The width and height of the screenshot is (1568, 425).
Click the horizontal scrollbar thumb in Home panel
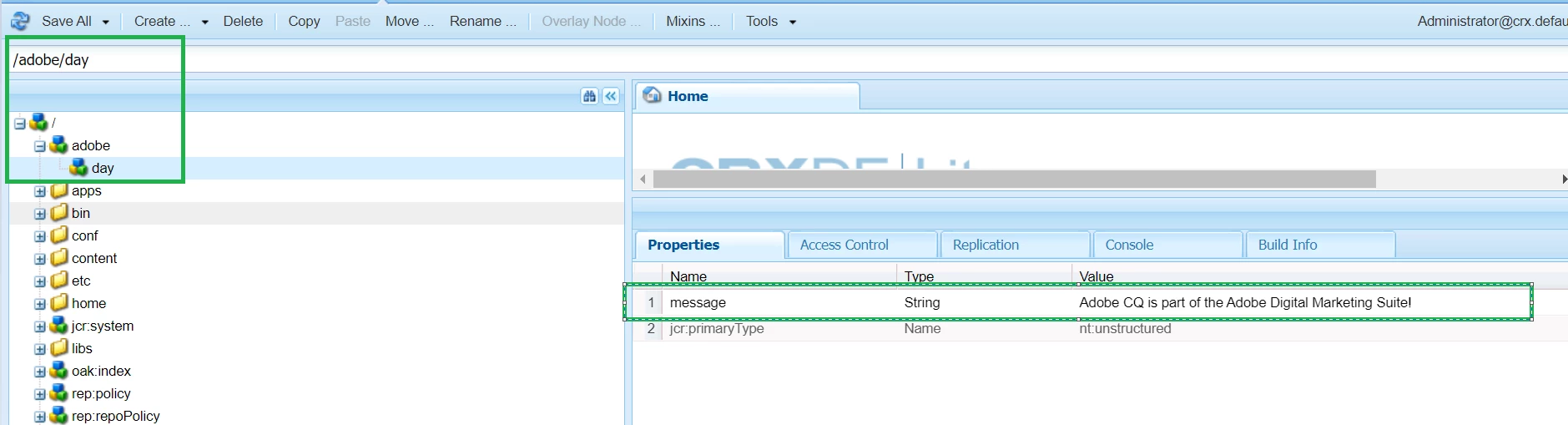[x=1014, y=180]
